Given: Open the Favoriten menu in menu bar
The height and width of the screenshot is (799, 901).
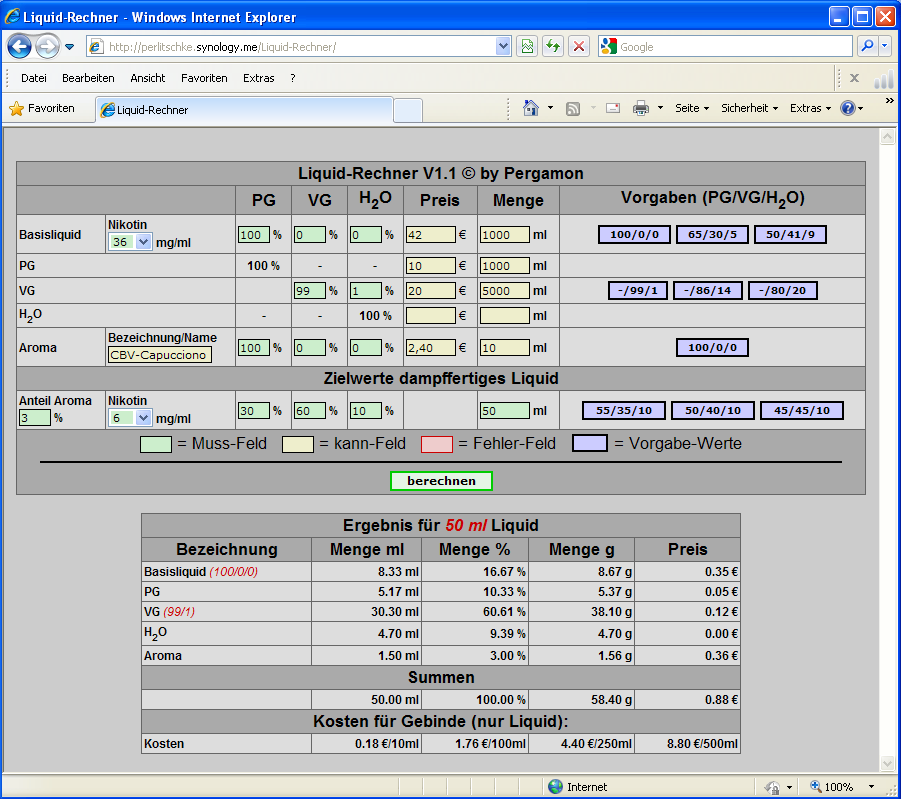Looking at the screenshot, I should pyautogui.click(x=204, y=78).
